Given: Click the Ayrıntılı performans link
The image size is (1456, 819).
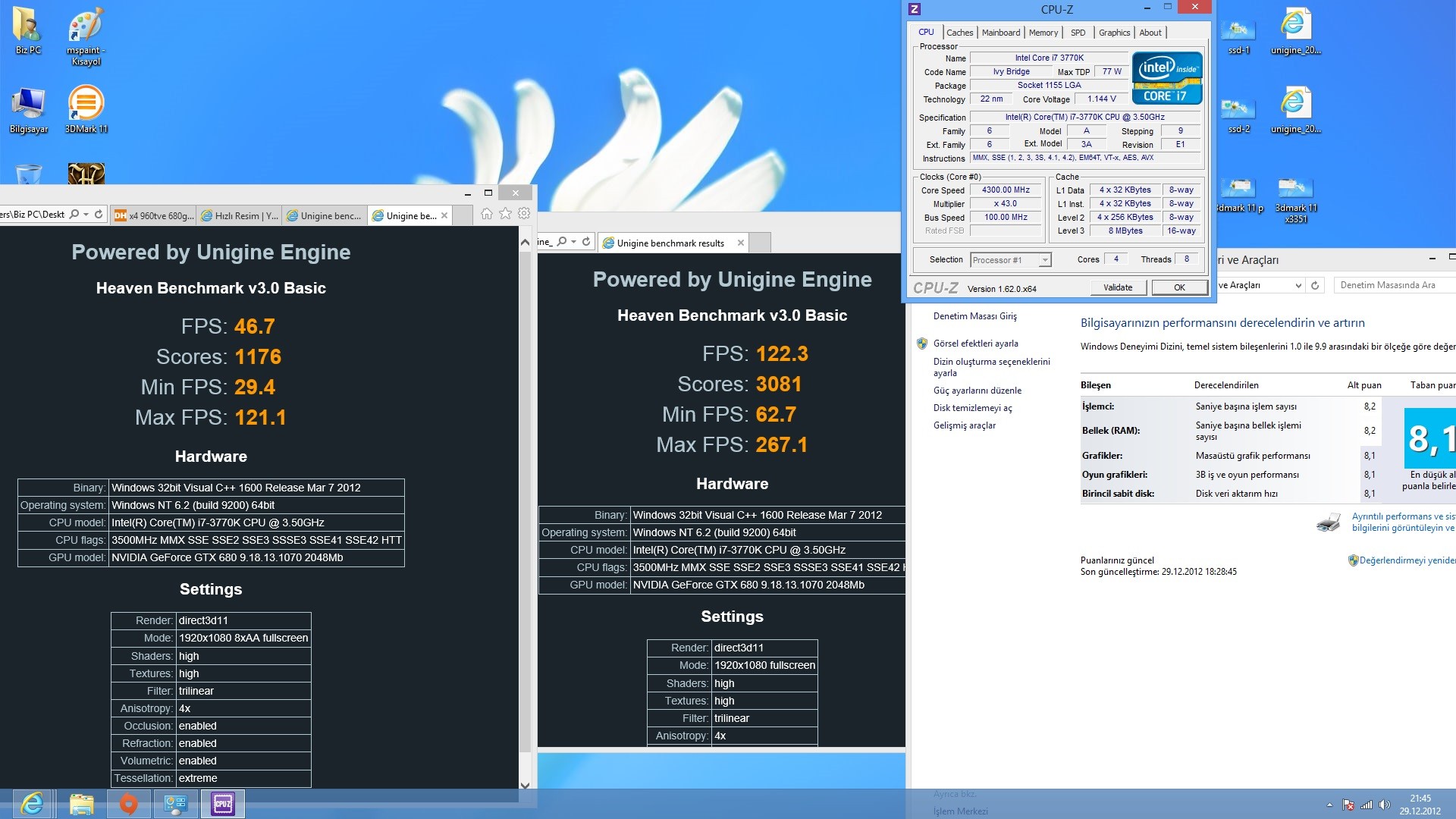Looking at the screenshot, I should click(x=1404, y=522).
